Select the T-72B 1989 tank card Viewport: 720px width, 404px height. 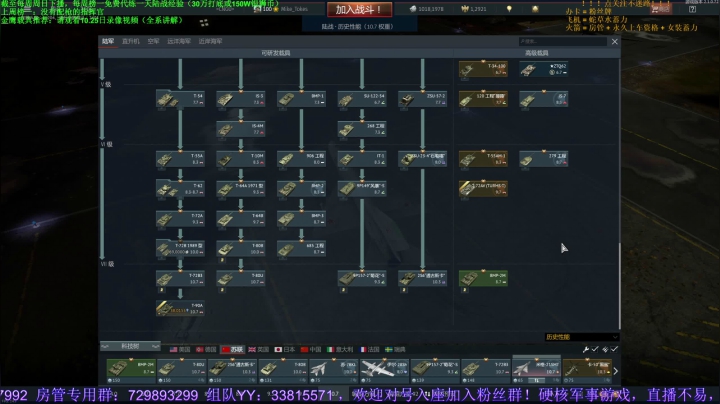(x=180, y=248)
